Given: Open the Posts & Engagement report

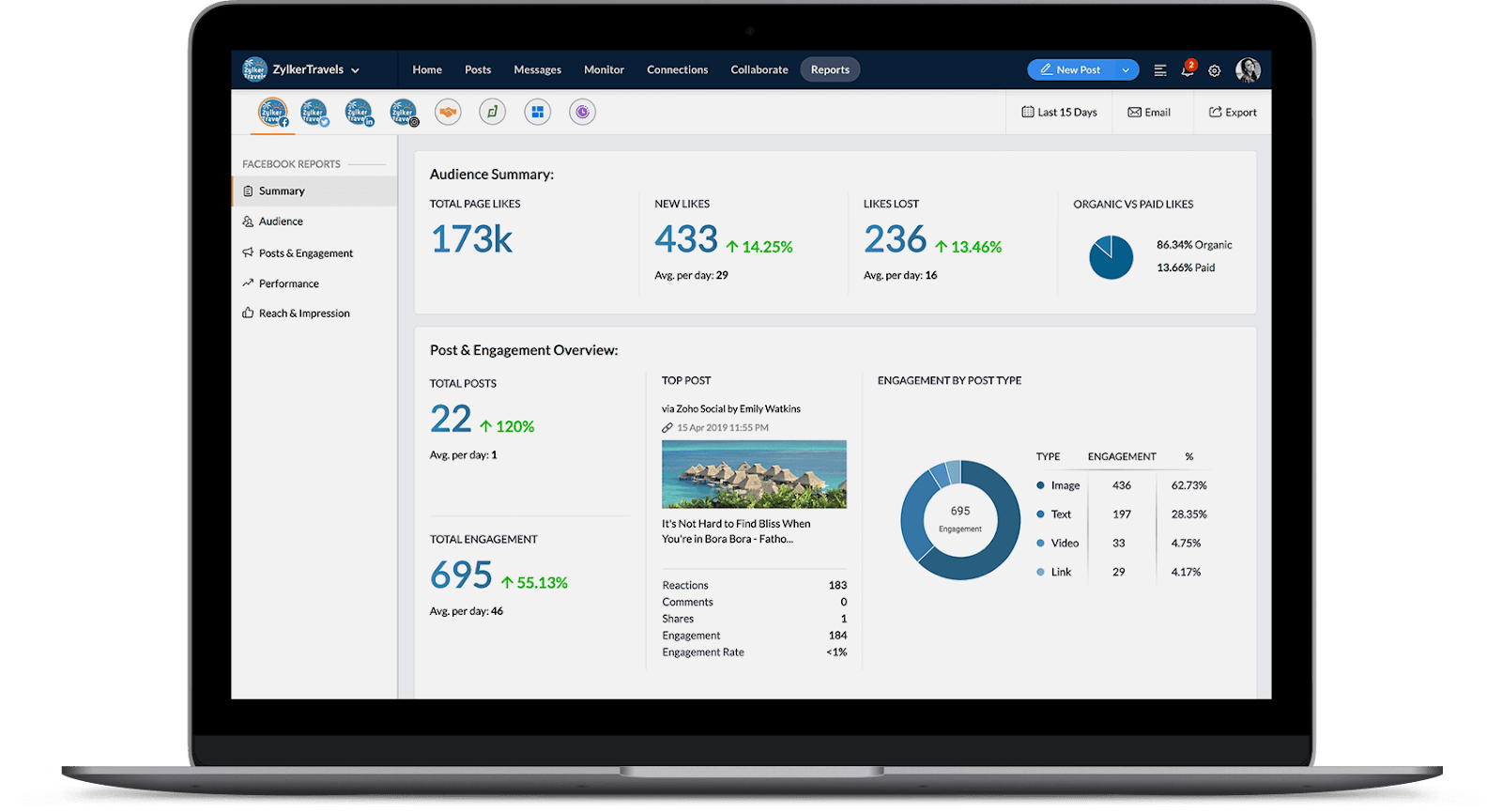Looking at the screenshot, I should coord(314,253).
